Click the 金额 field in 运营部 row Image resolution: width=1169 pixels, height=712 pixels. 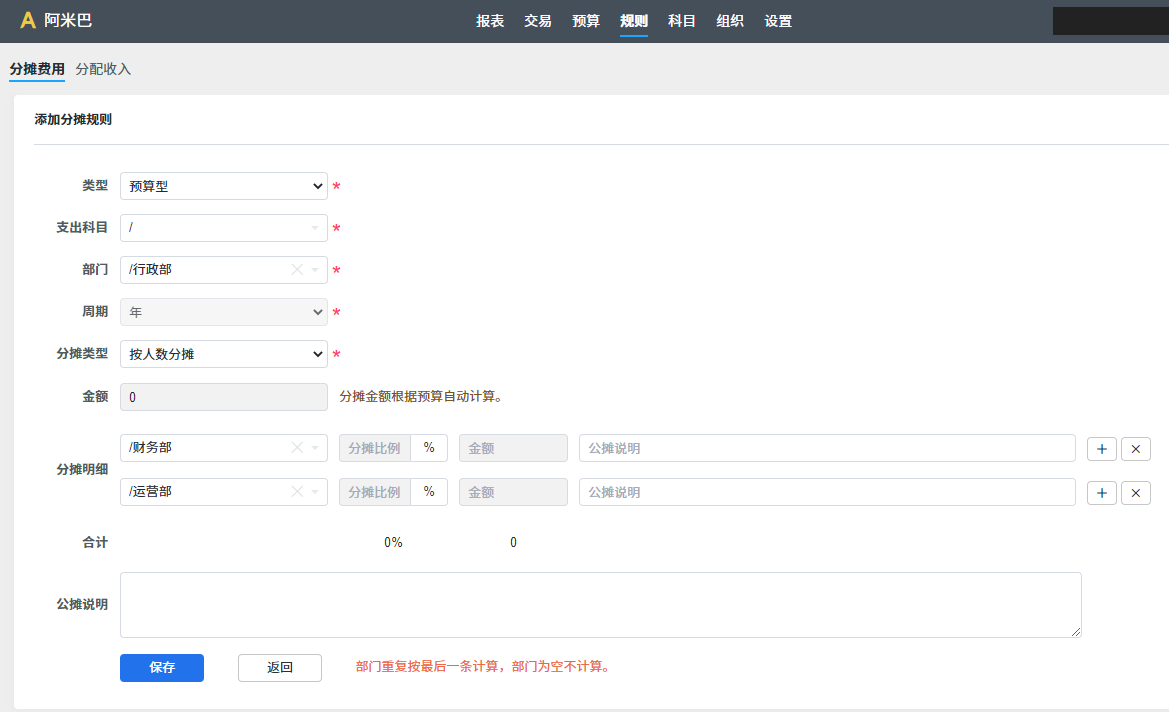pyautogui.click(x=513, y=492)
